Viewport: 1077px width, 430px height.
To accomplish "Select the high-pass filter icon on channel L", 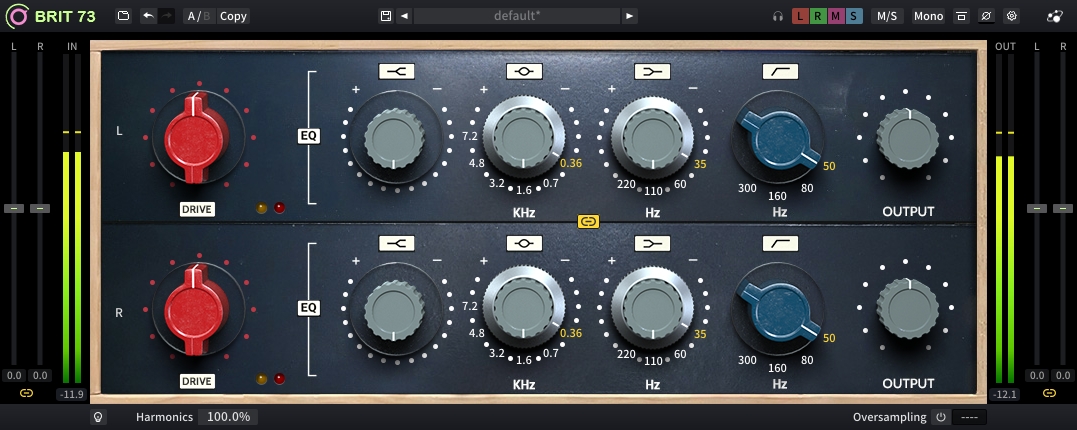I will pyautogui.click(x=779, y=72).
